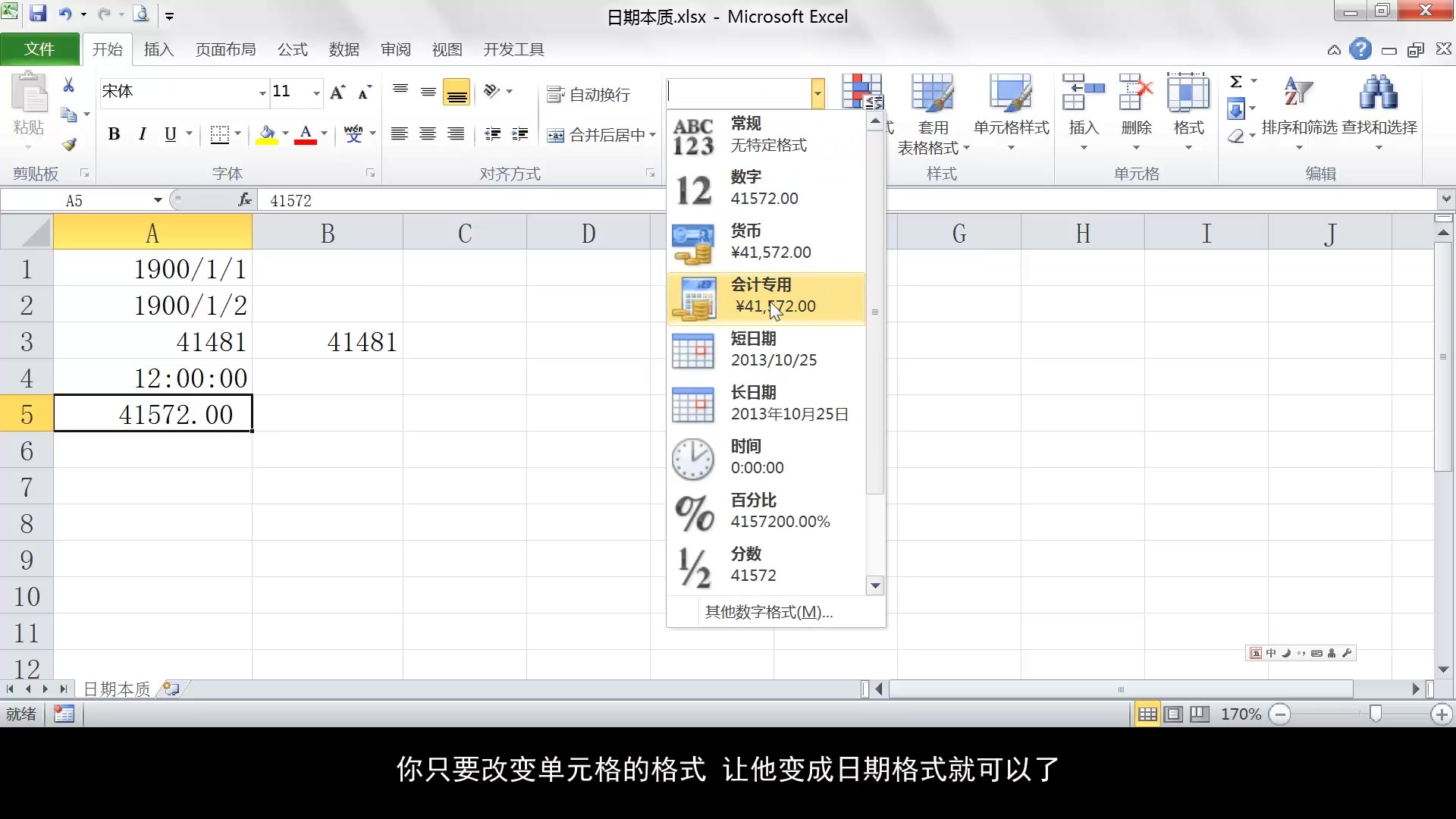Viewport: 1456px width, 819px height.
Task: Toggle Align Text Left
Action: pyautogui.click(x=400, y=134)
